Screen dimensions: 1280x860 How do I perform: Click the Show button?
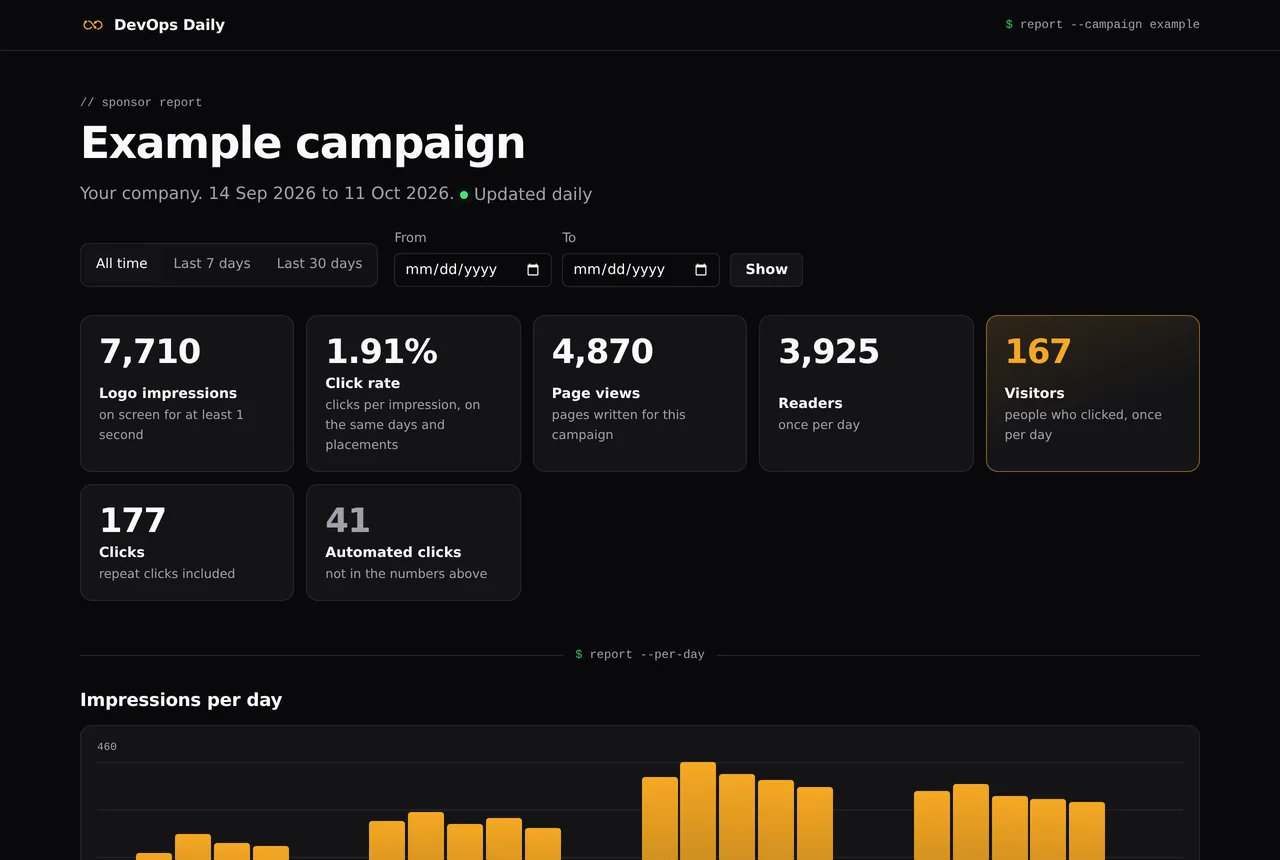coord(766,270)
